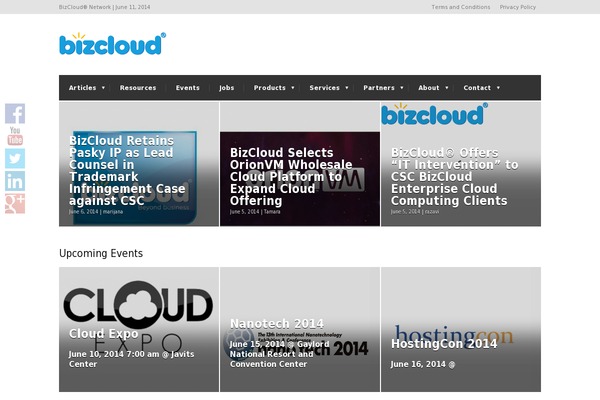Click the 'Upcoming Events' heading
The image size is (600, 400).
101,253
